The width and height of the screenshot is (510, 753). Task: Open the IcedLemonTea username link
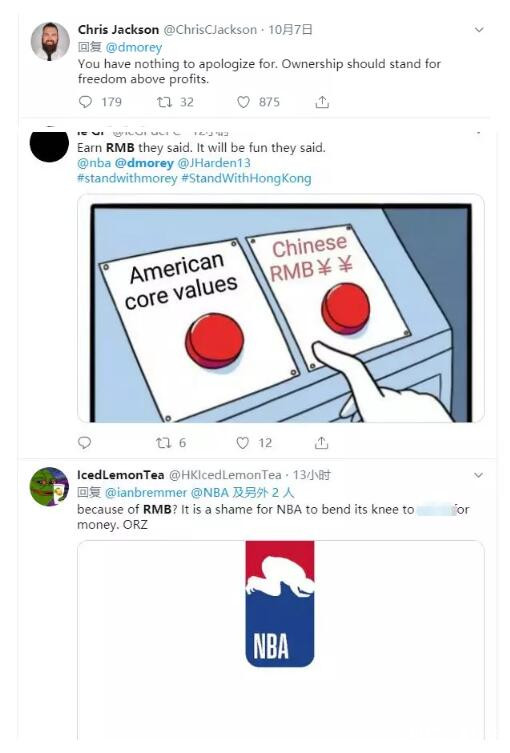pyautogui.click(x=121, y=475)
